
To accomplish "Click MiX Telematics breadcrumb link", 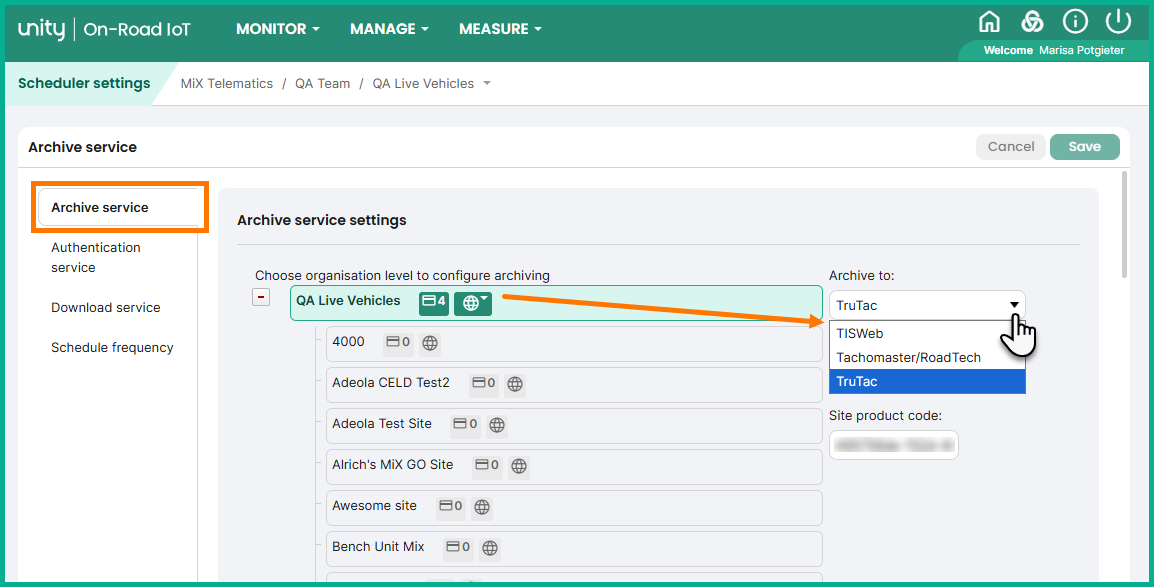I will point(227,84).
